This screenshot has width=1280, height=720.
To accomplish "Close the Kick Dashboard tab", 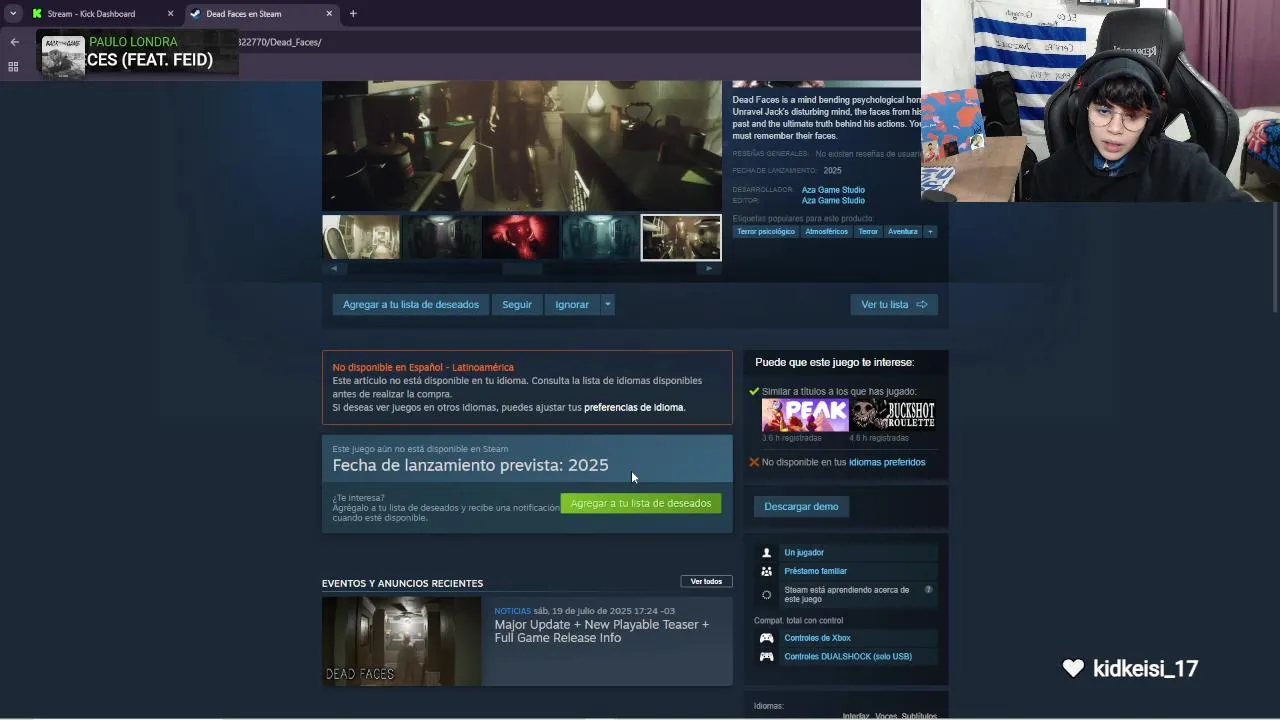I will (x=170, y=14).
